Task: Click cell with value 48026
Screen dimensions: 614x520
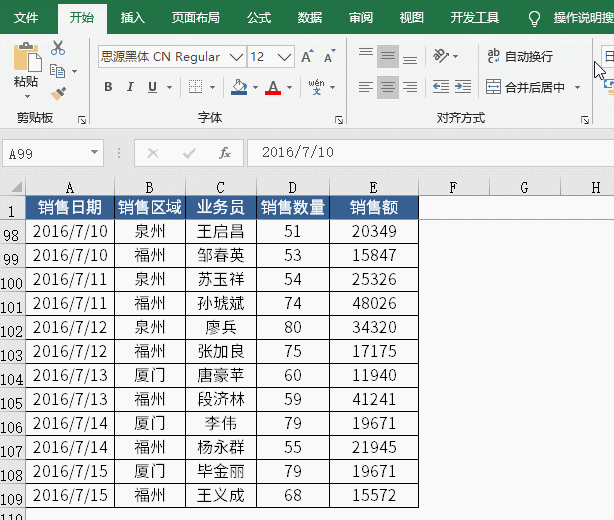Action: point(374,303)
